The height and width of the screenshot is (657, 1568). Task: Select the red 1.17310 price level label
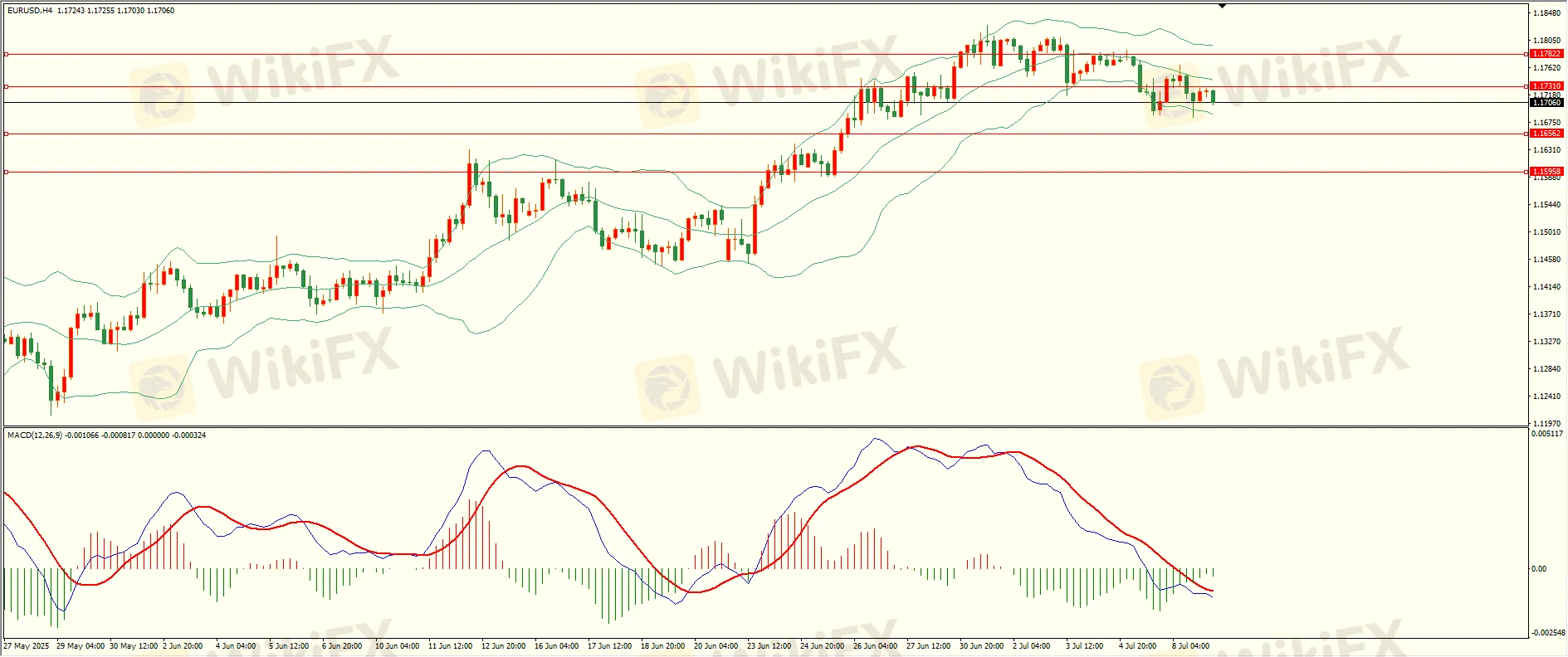(x=1546, y=86)
